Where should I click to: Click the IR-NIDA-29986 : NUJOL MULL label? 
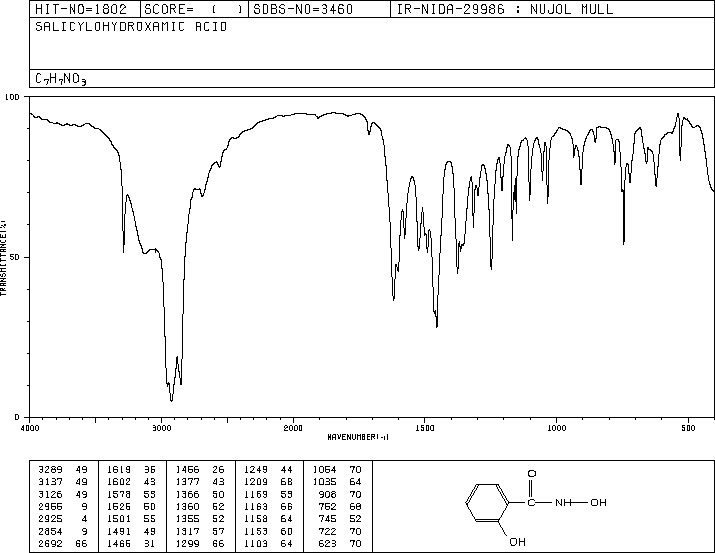pyautogui.click(x=505, y=9)
